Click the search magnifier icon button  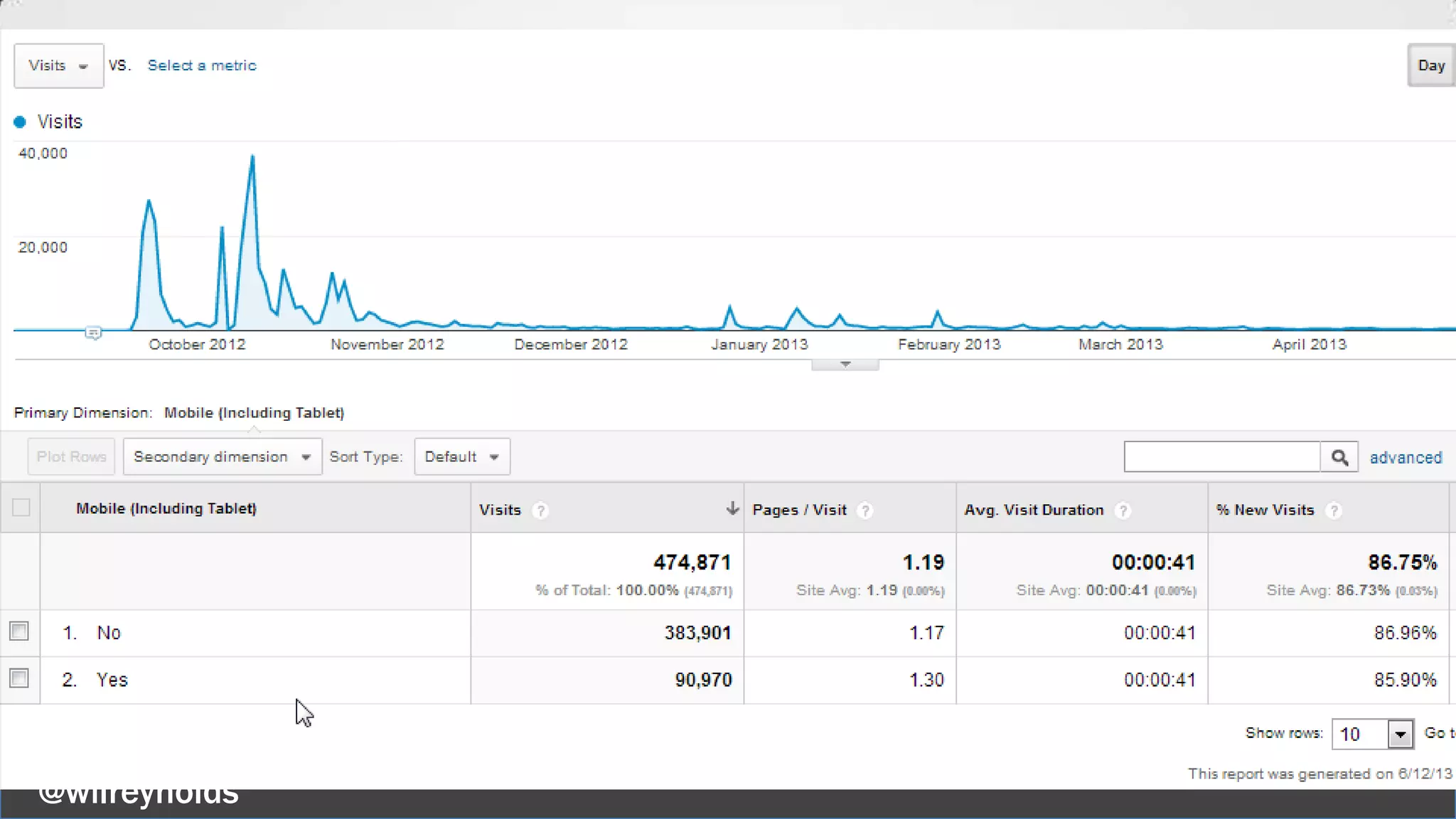click(1339, 457)
